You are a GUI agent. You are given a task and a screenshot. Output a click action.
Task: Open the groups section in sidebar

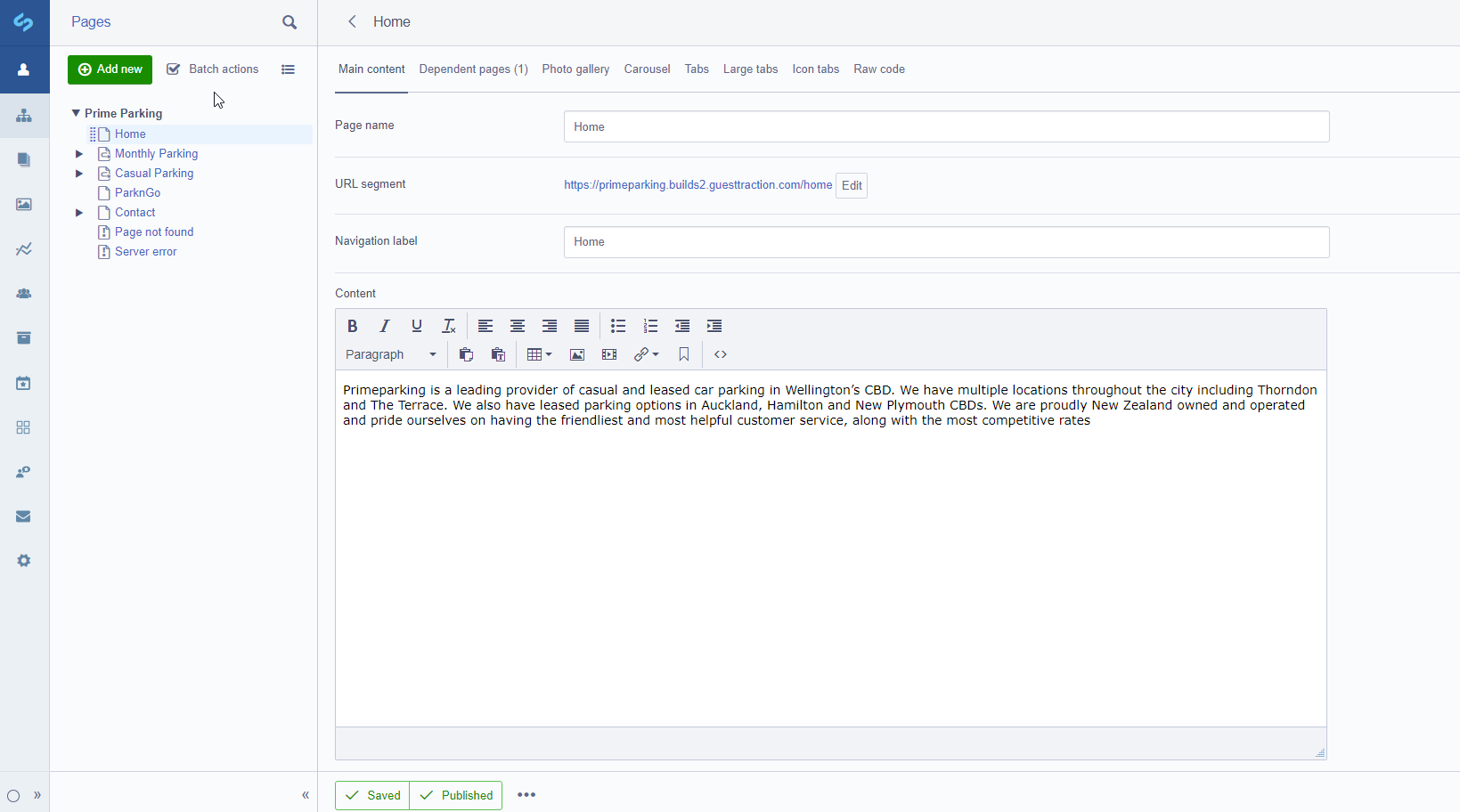point(24,294)
